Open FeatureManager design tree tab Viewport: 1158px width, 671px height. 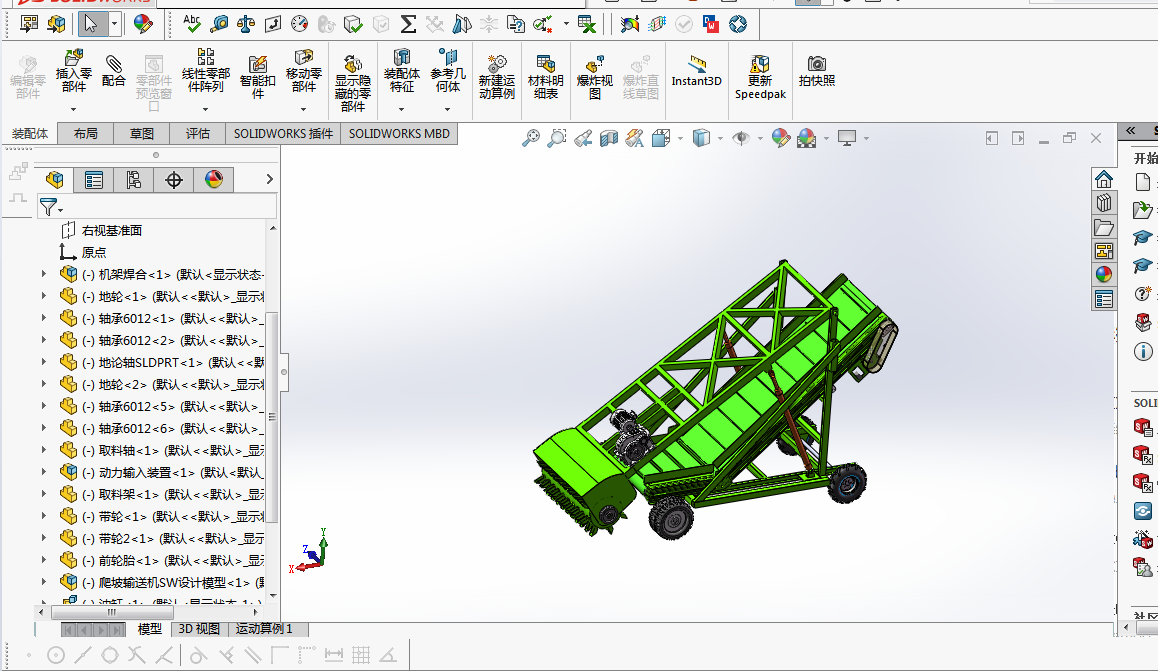click(x=55, y=179)
